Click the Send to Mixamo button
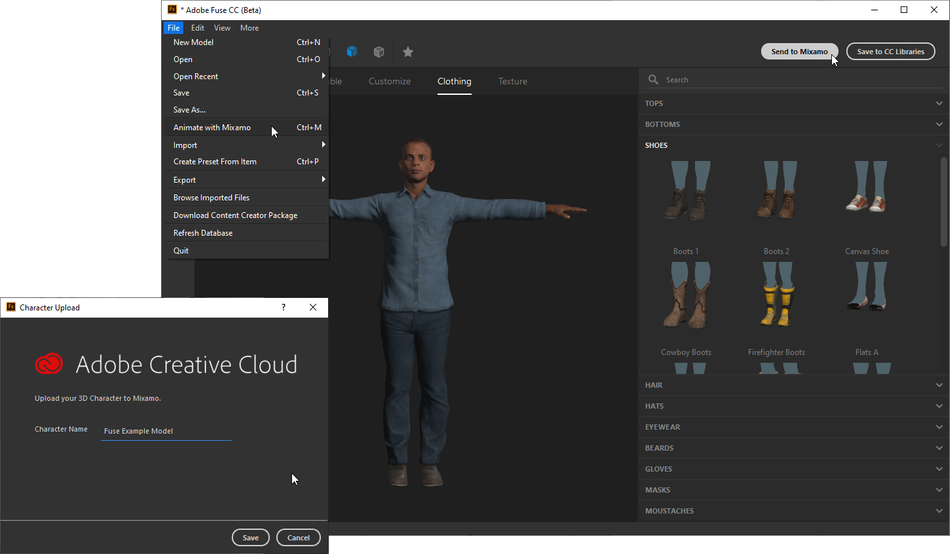Image resolution: width=950 pixels, height=554 pixels. (799, 52)
